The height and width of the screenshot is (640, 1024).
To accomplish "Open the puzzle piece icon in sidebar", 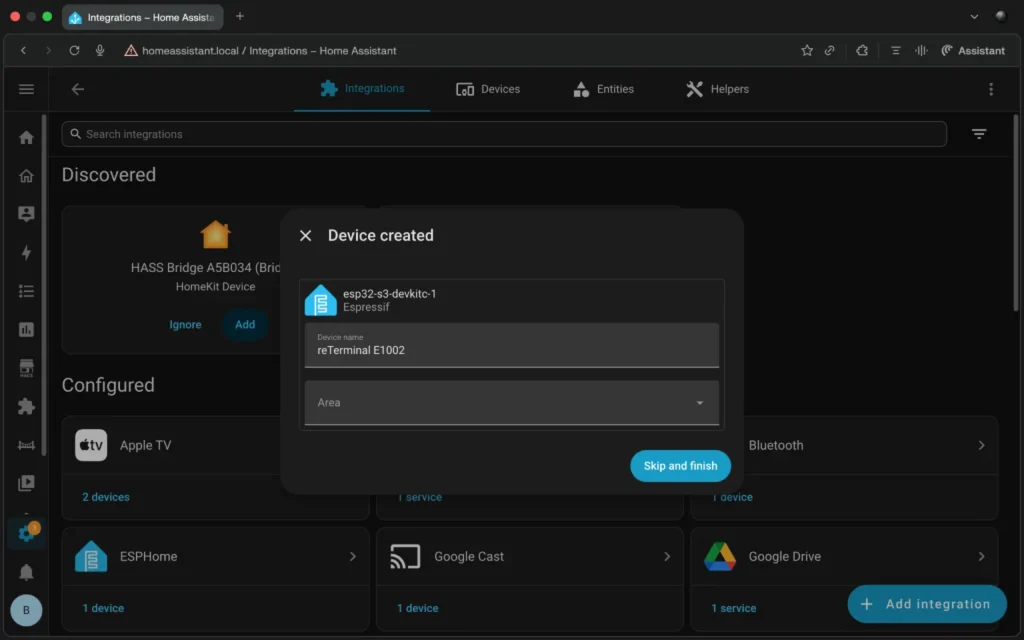I will tap(26, 406).
